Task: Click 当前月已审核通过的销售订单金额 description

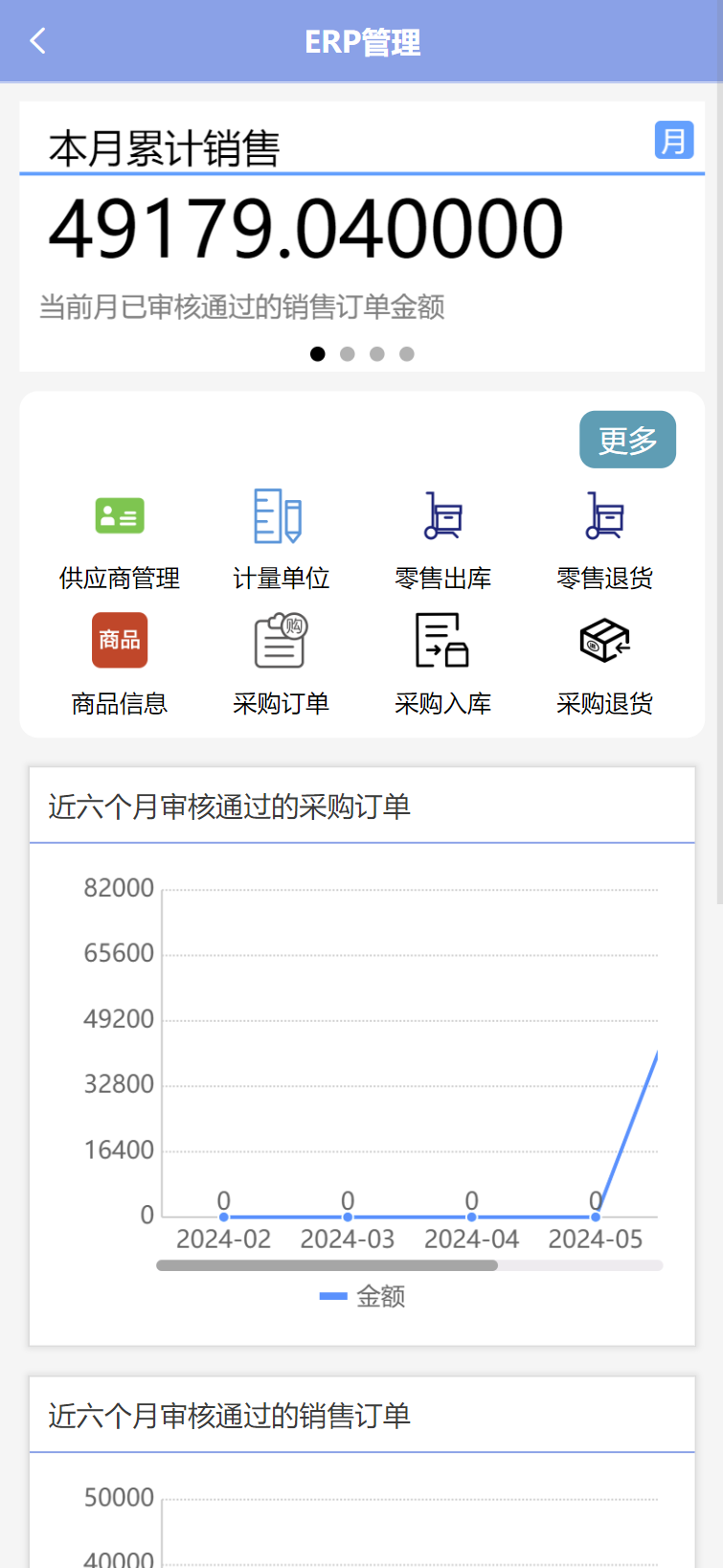Action: [x=241, y=307]
